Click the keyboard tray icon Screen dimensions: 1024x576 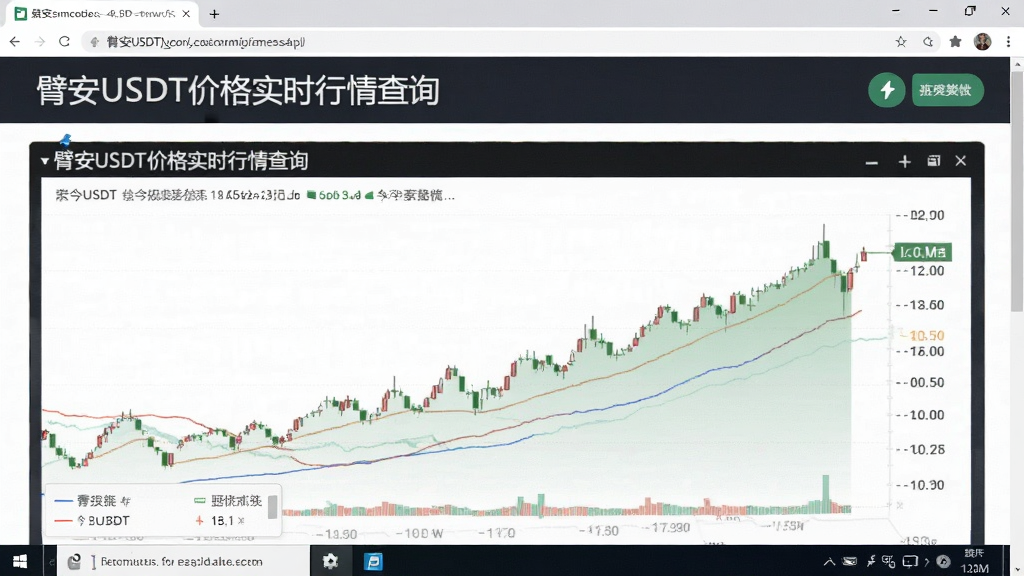click(x=850, y=562)
